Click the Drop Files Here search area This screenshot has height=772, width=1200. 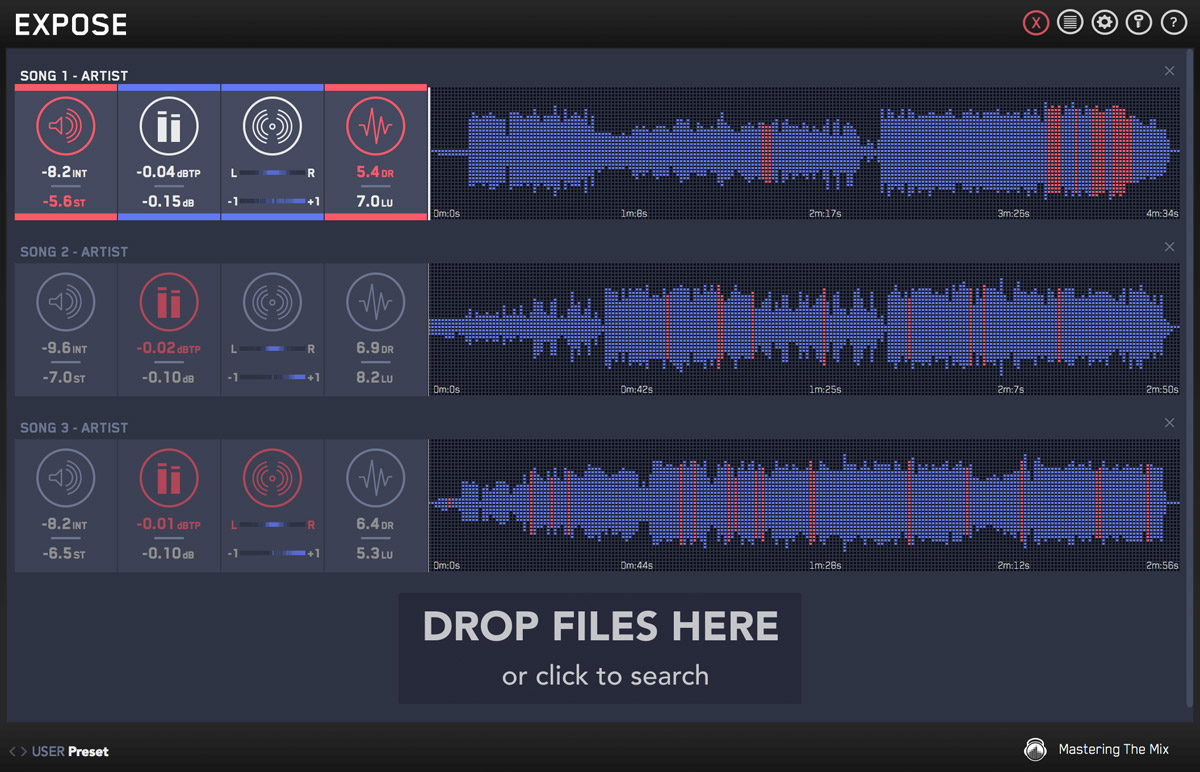click(600, 648)
